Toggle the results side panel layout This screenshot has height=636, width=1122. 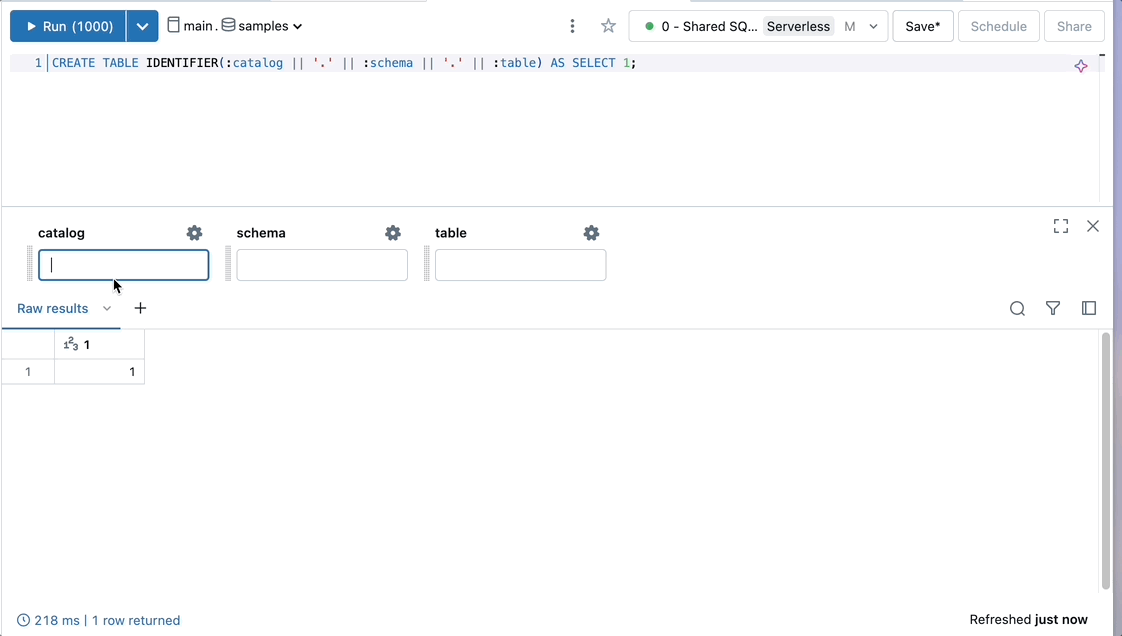(1089, 308)
